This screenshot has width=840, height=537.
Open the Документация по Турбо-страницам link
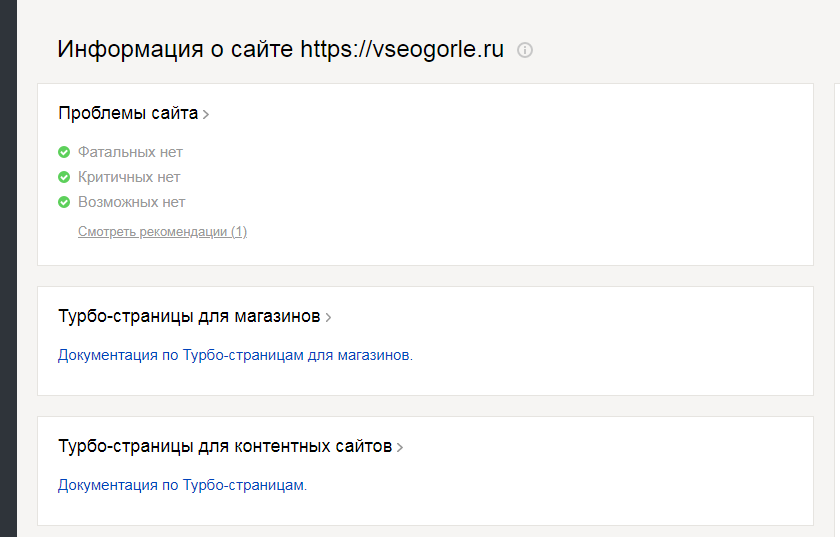(x=182, y=485)
